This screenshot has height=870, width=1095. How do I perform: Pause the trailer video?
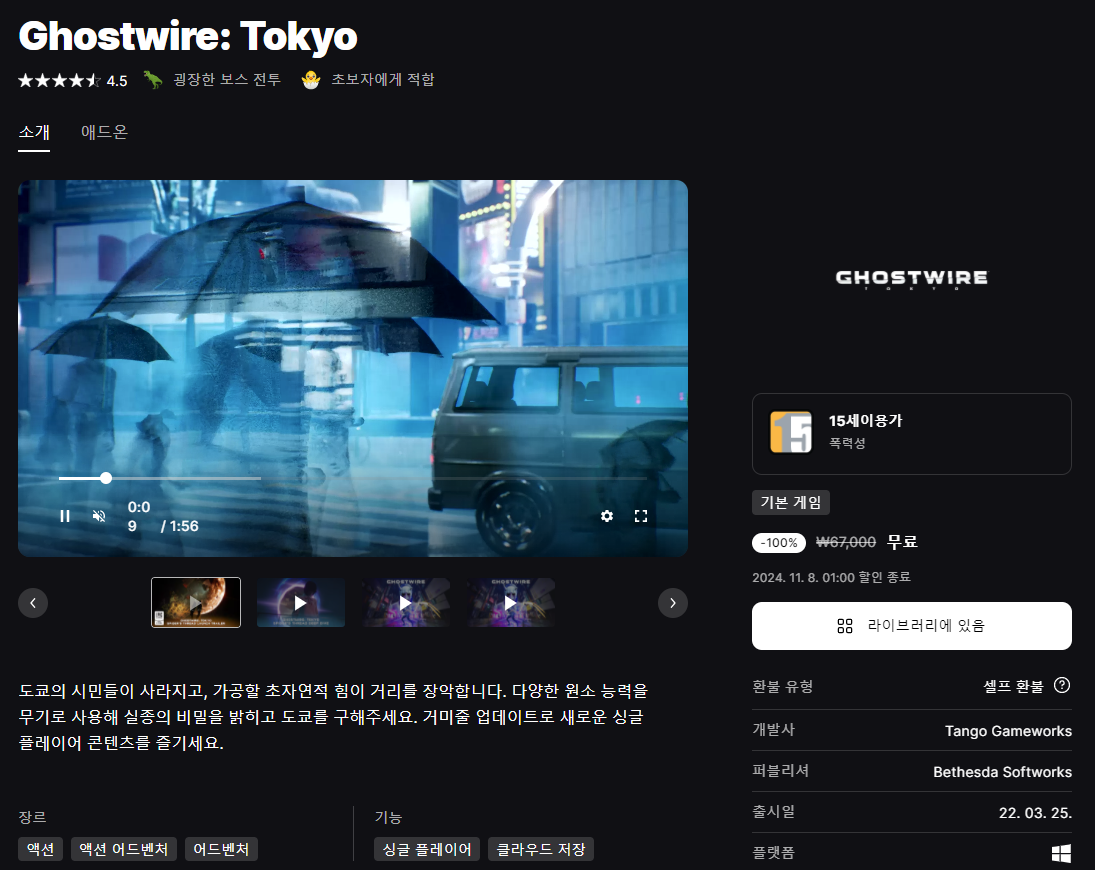click(x=65, y=516)
